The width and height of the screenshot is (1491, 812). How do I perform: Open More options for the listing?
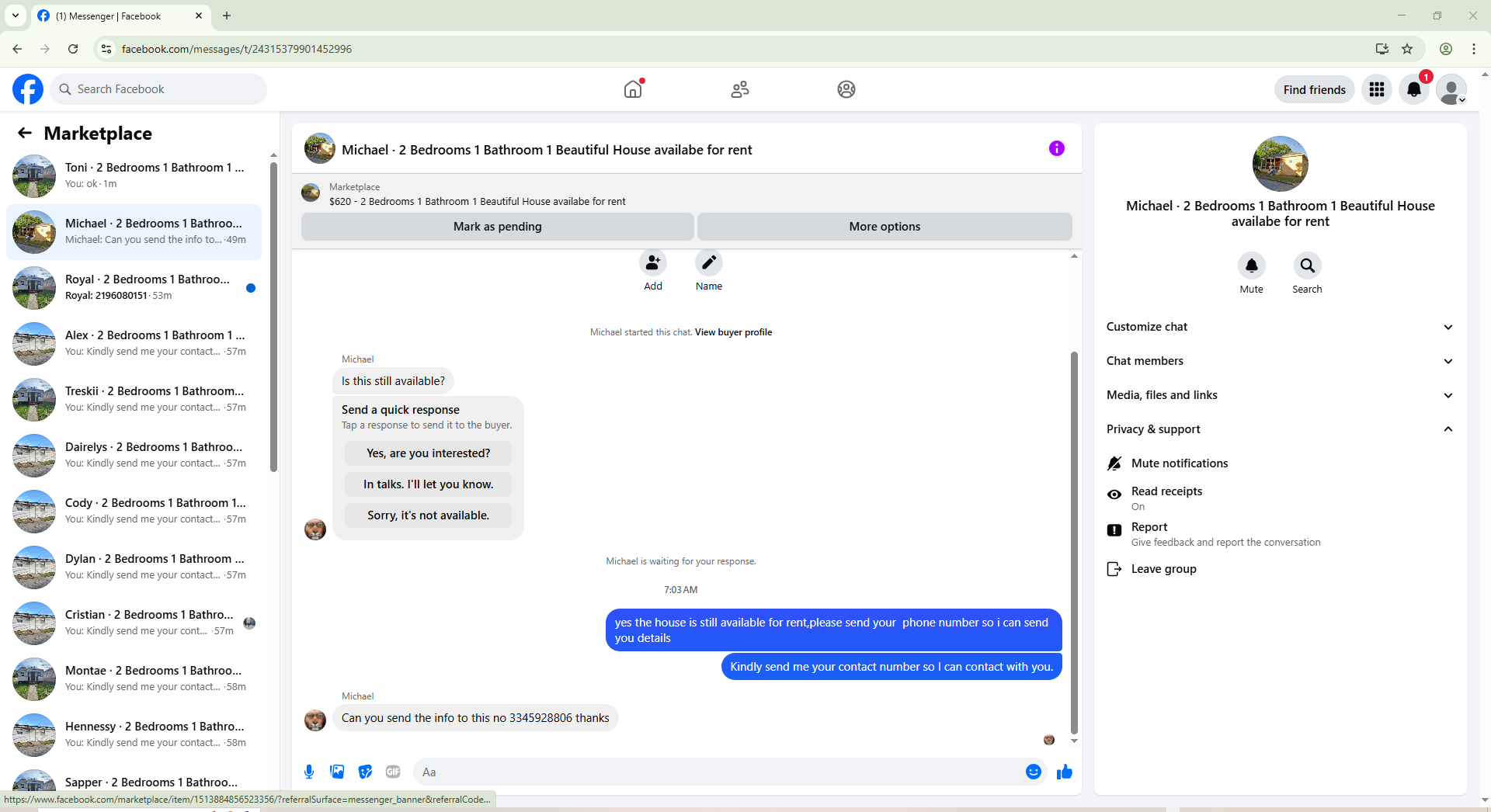point(885,227)
